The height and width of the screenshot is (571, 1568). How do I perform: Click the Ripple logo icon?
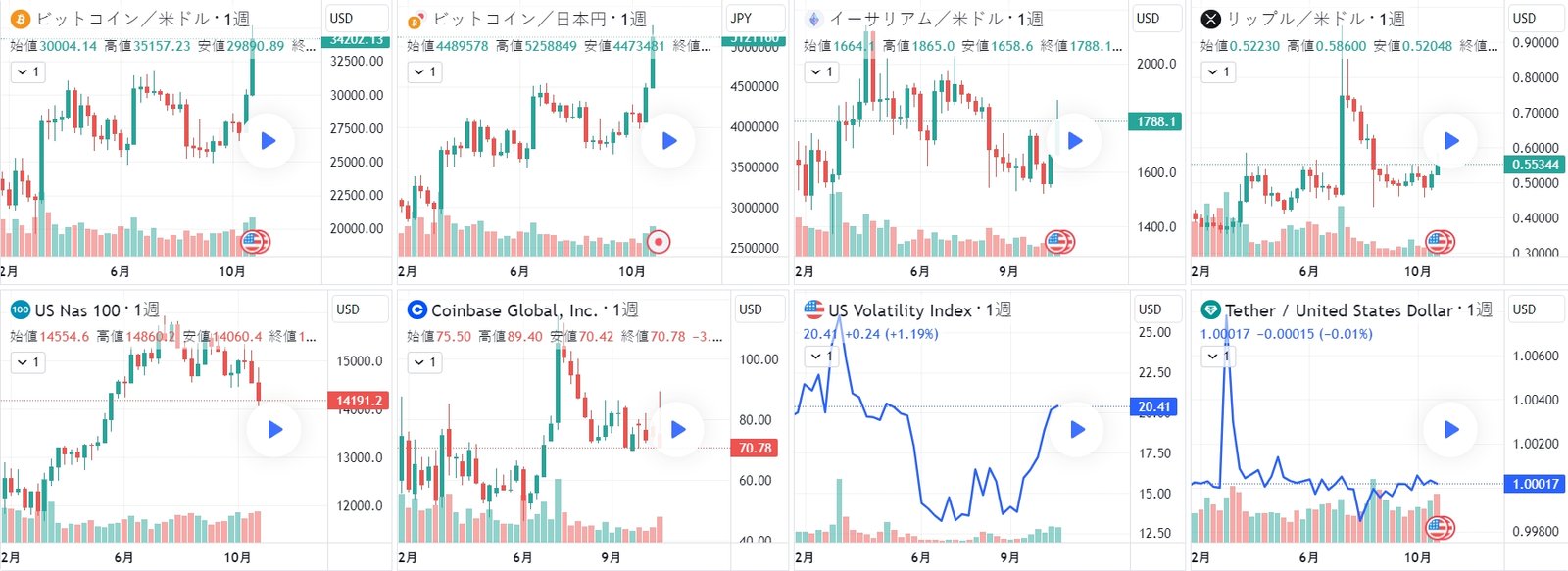click(1211, 19)
